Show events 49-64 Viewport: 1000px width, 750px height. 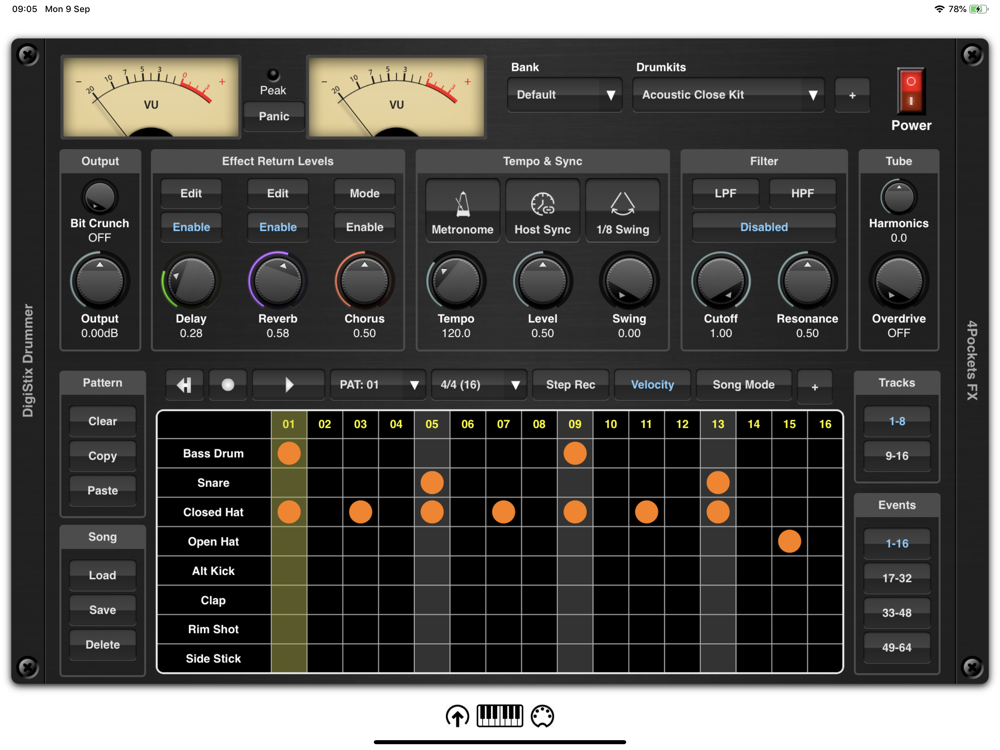[x=897, y=647]
